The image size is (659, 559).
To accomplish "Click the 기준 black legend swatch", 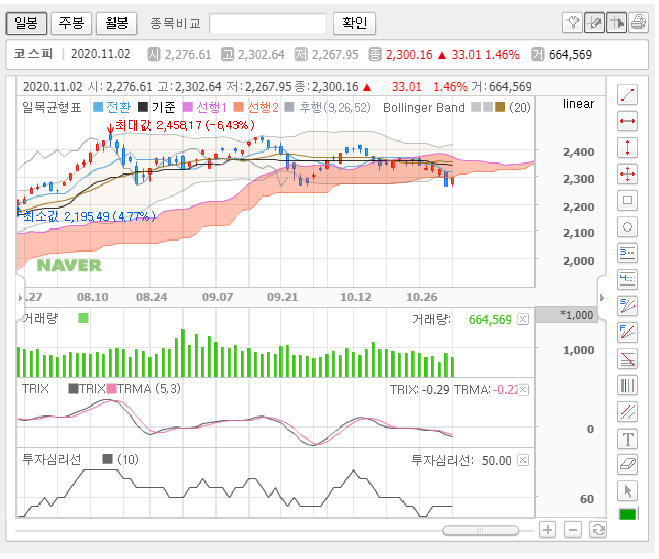I will tap(143, 107).
